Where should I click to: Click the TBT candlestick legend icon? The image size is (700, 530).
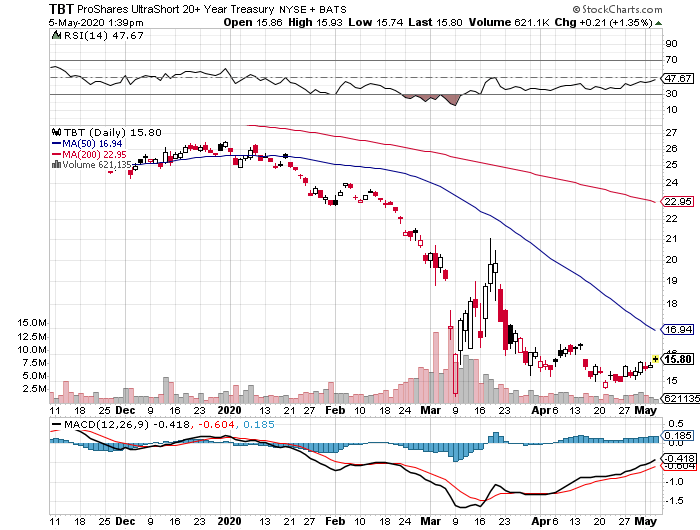57,132
